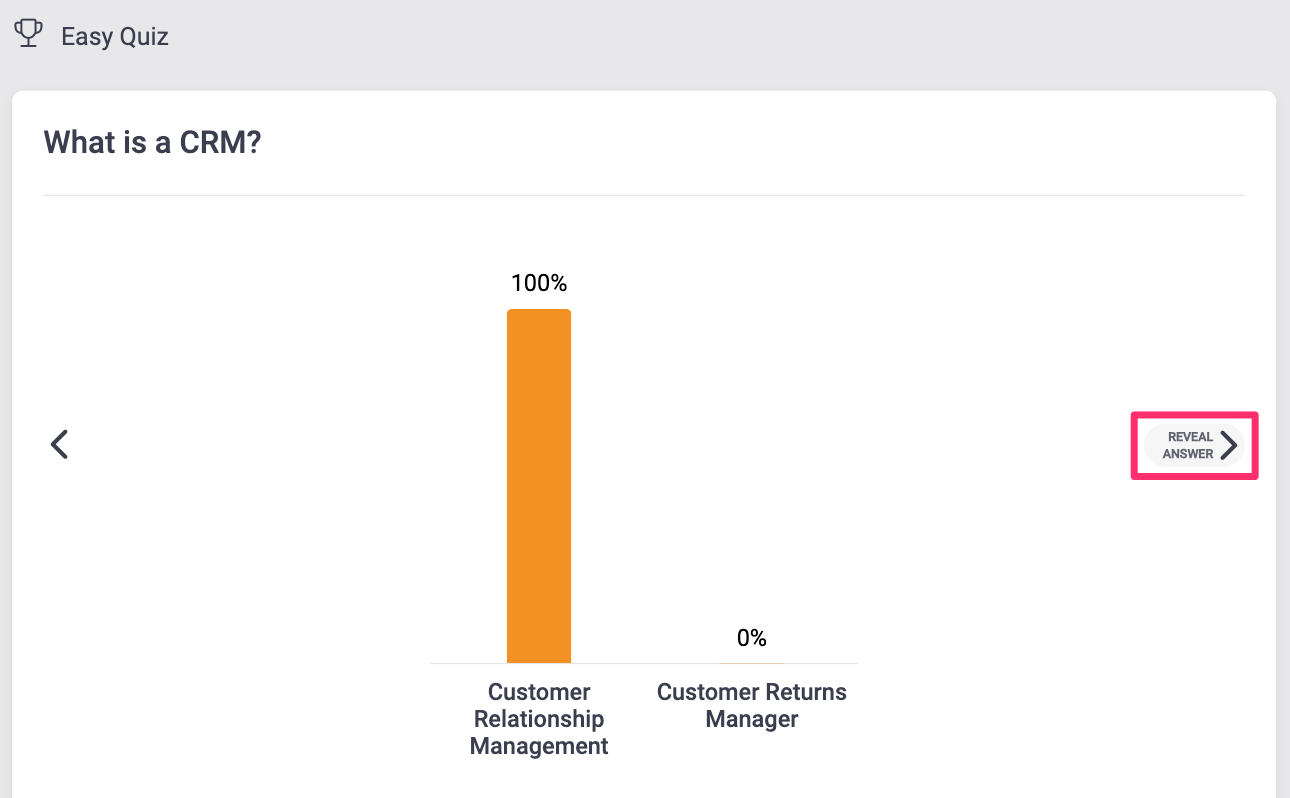Click the Customer Returns Manager answer label

pos(751,705)
